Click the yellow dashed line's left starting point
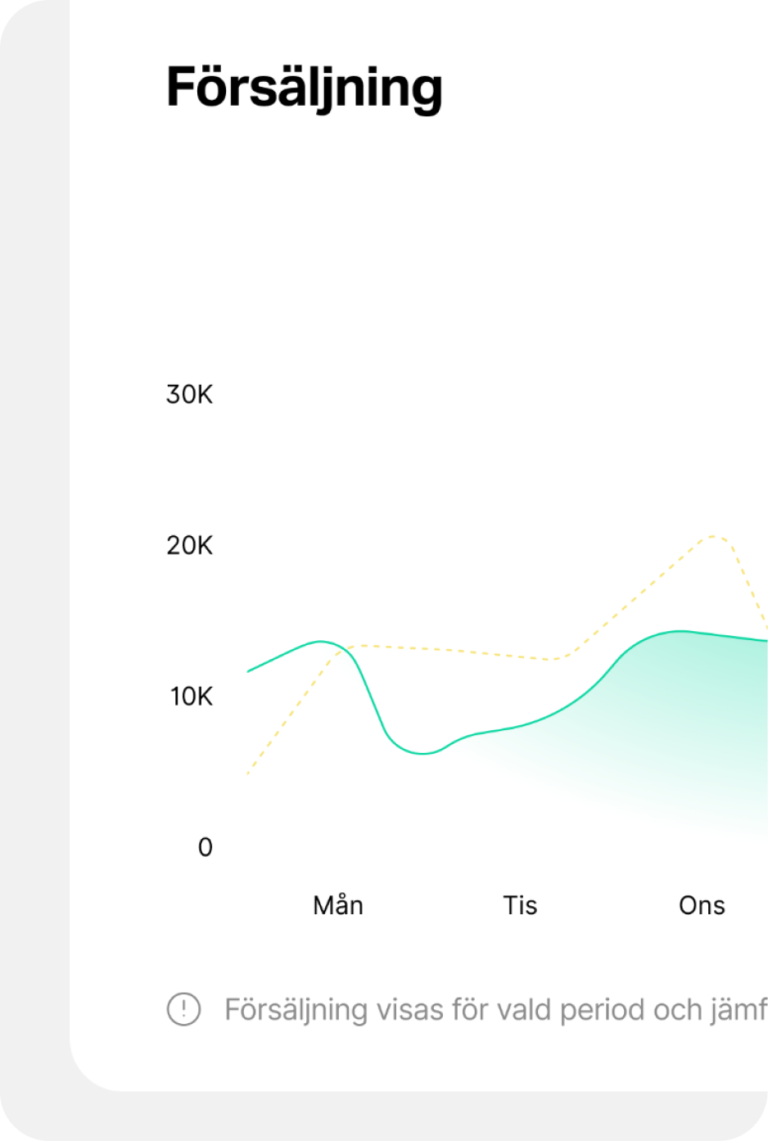Screen dimensions: 768x1141 click(248, 774)
